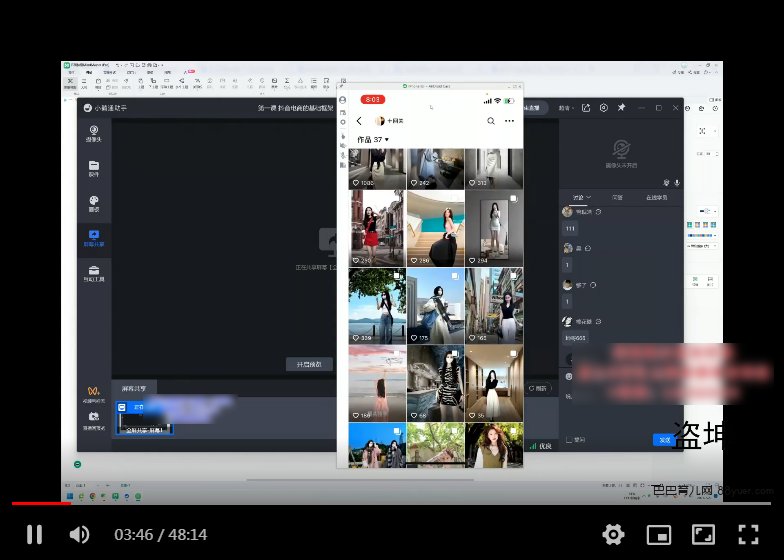Click the camera-off placeholder icon

click(621, 149)
